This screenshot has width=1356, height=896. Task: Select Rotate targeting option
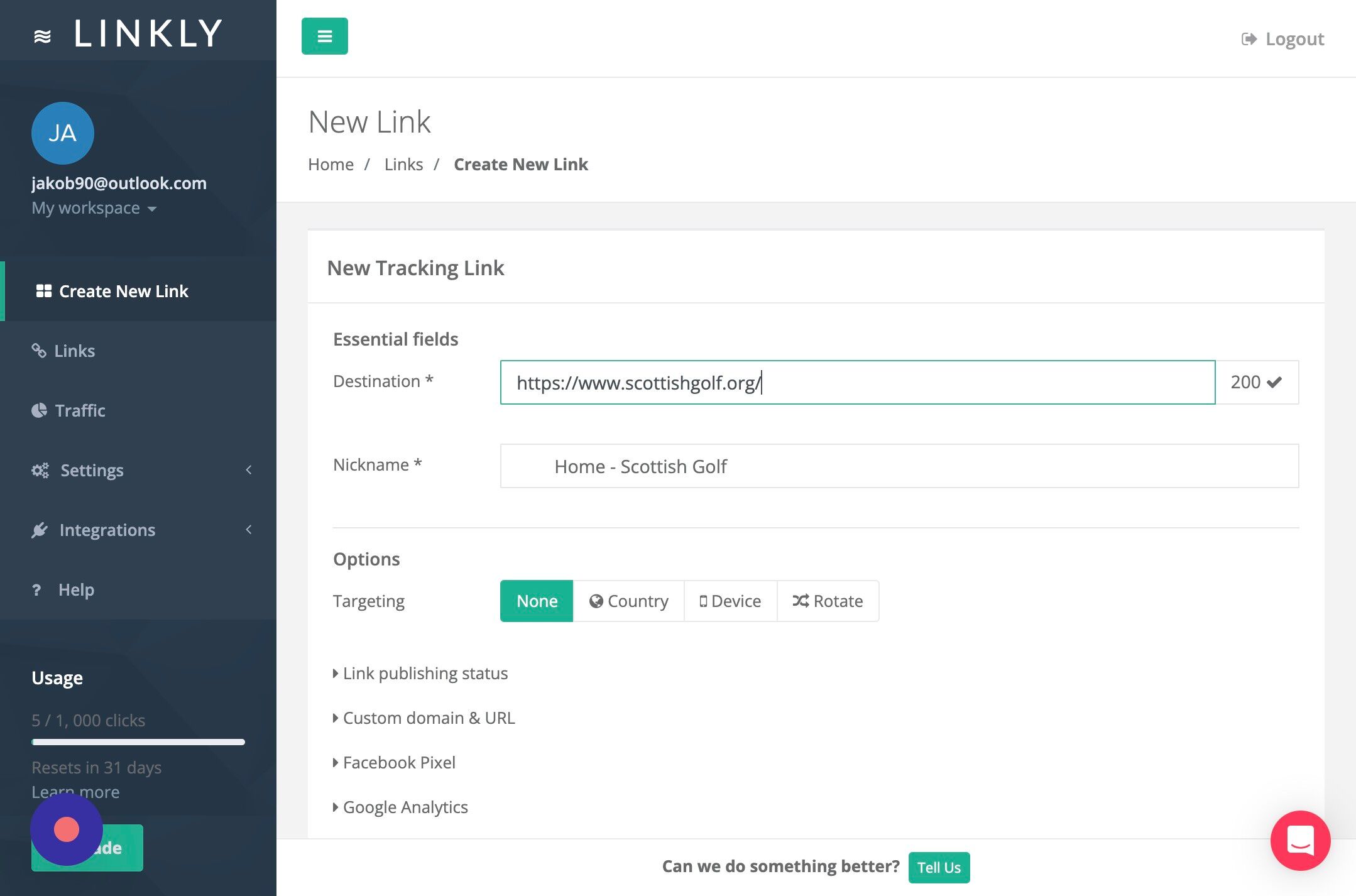pos(828,601)
